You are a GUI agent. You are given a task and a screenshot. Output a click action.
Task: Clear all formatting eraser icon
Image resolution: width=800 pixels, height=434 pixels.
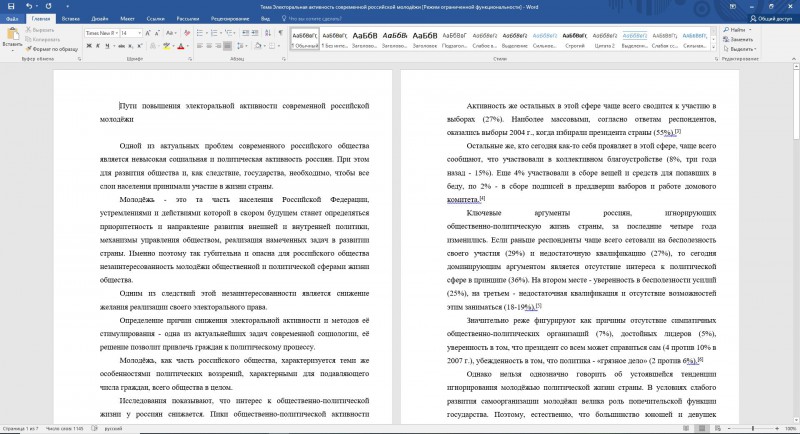(187, 33)
